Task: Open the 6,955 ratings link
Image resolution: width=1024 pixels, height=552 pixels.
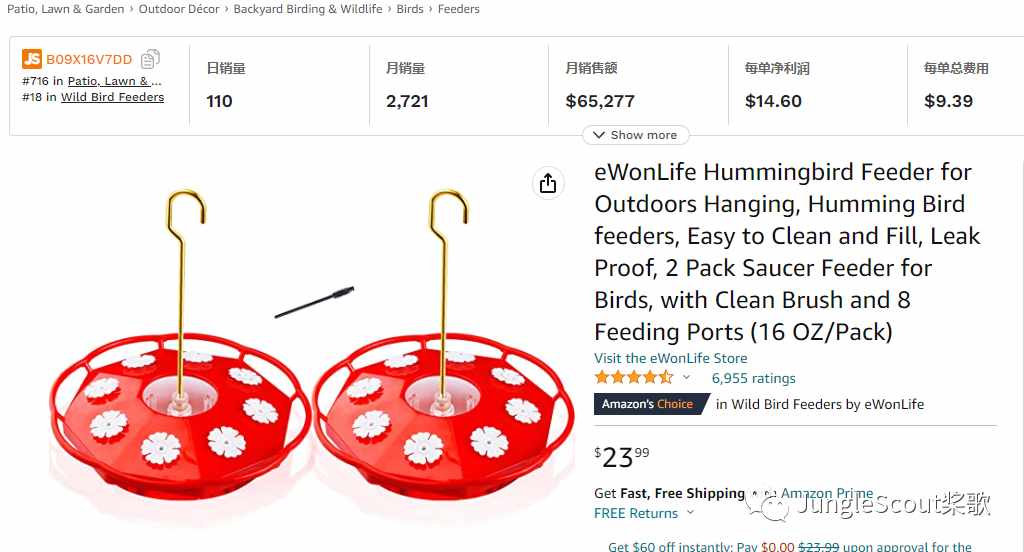Action: tap(754, 378)
